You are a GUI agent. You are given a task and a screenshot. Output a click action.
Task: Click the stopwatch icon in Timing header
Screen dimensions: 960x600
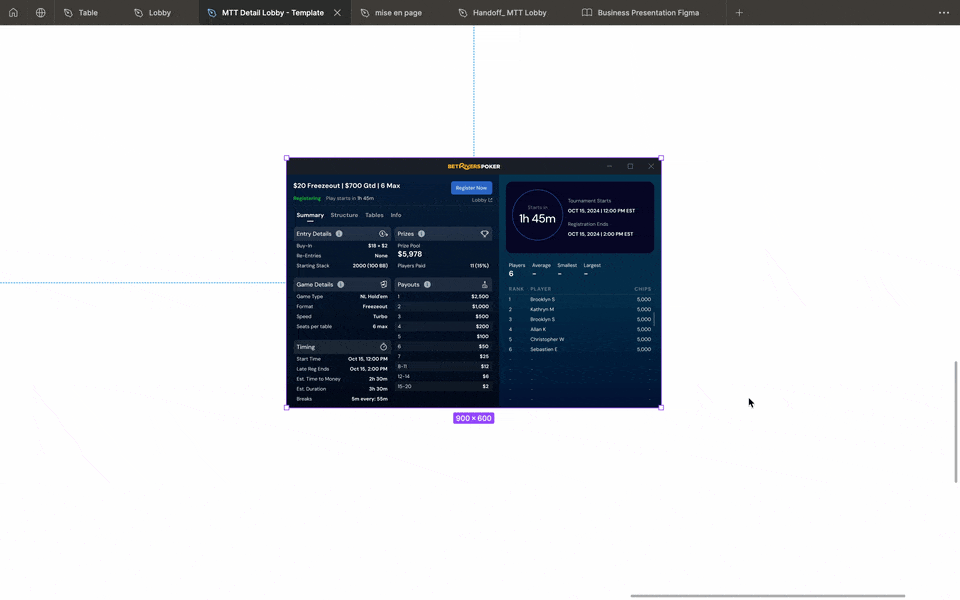(x=383, y=347)
